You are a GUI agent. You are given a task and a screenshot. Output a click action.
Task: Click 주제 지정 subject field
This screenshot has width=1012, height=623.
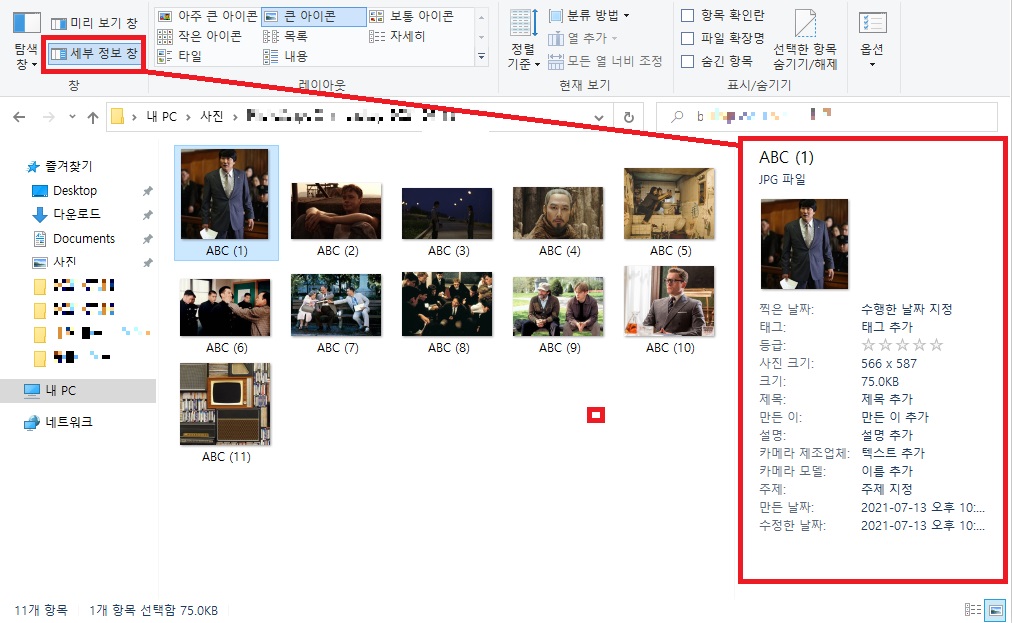(x=887, y=489)
